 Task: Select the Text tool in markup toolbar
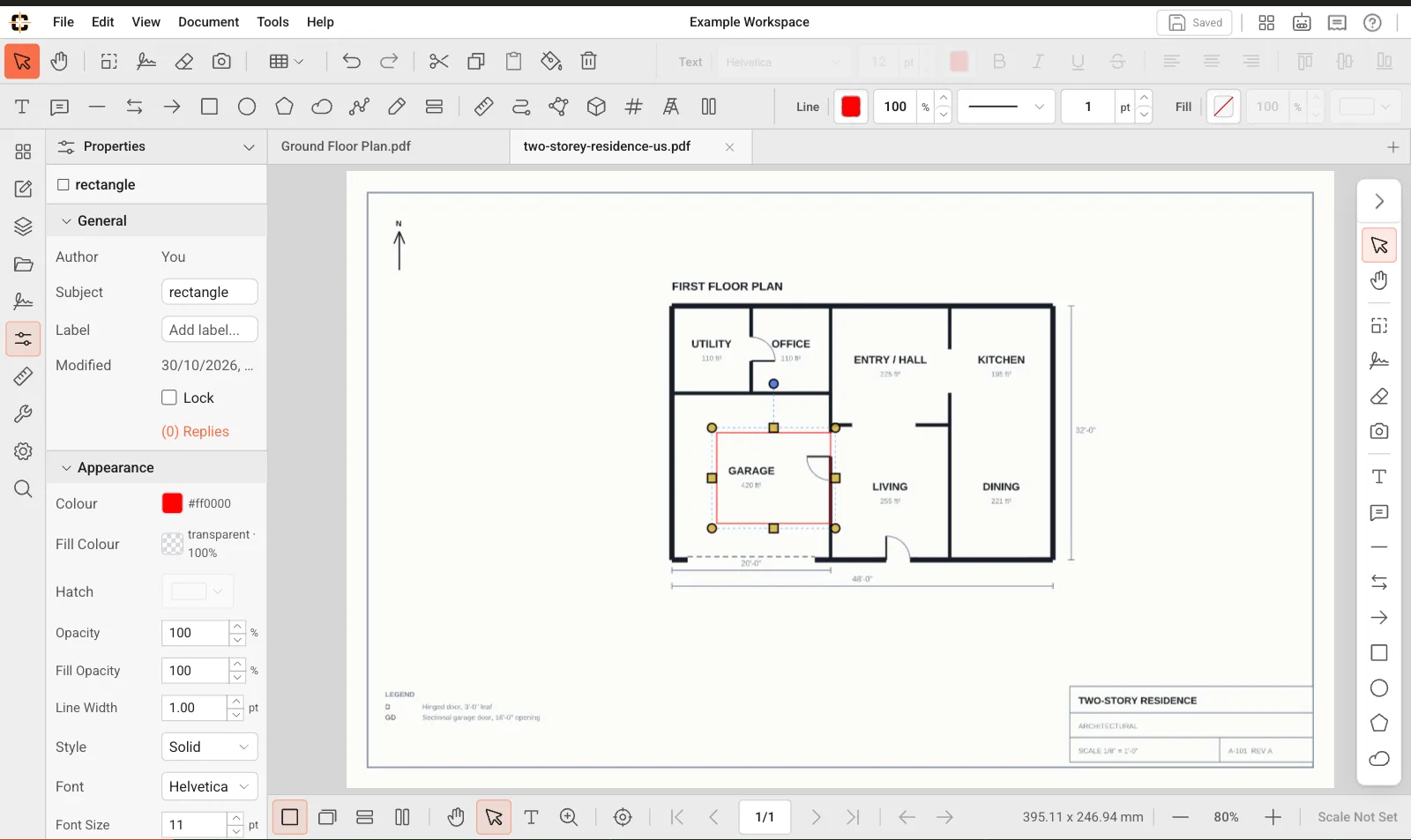pyautogui.click(x=22, y=107)
